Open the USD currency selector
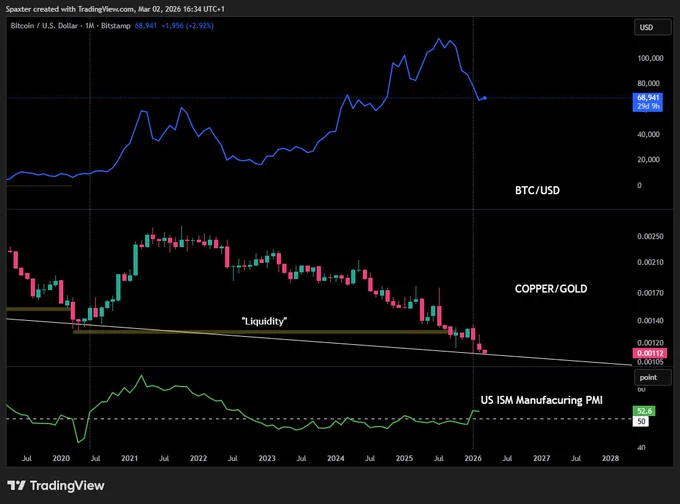This screenshot has width=680, height=504. [652, 27]
